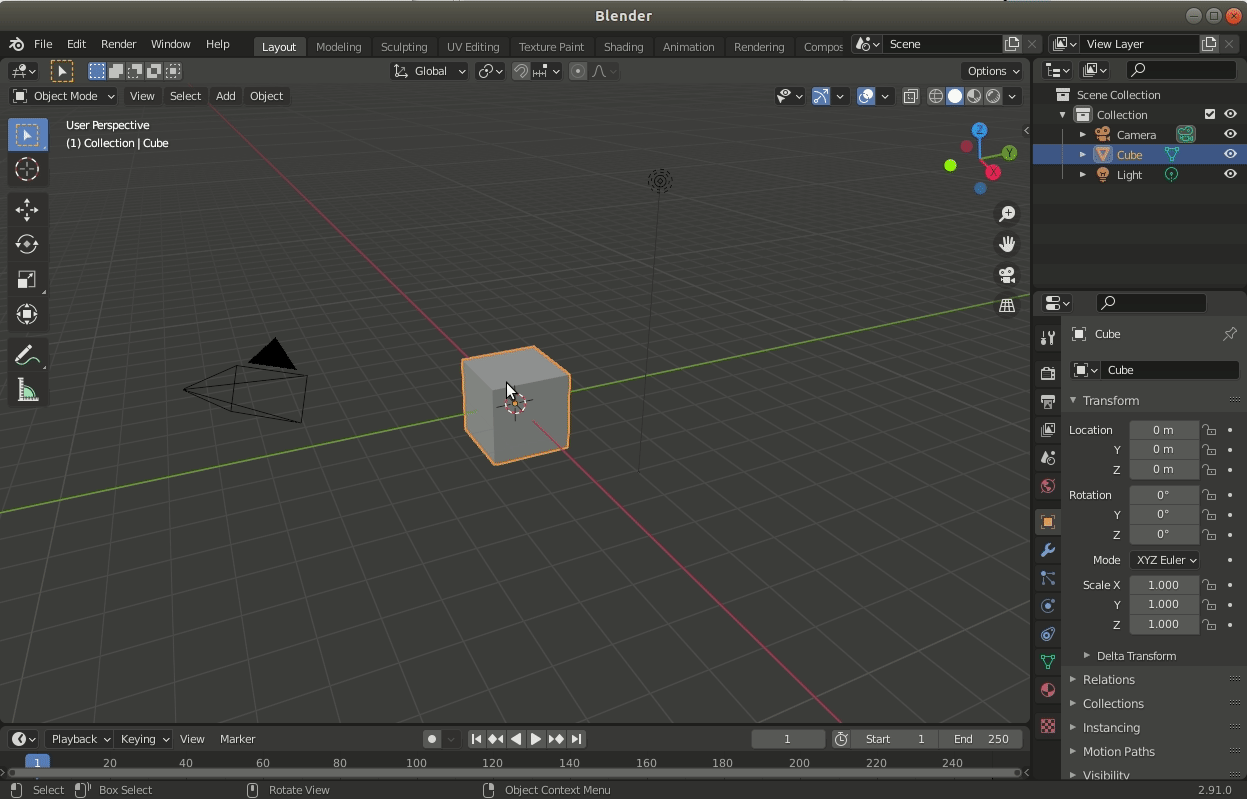This screenshot has width=1247, height=799.
Task: Toggle Collection visibility eye
Action: coord(1230,114)
